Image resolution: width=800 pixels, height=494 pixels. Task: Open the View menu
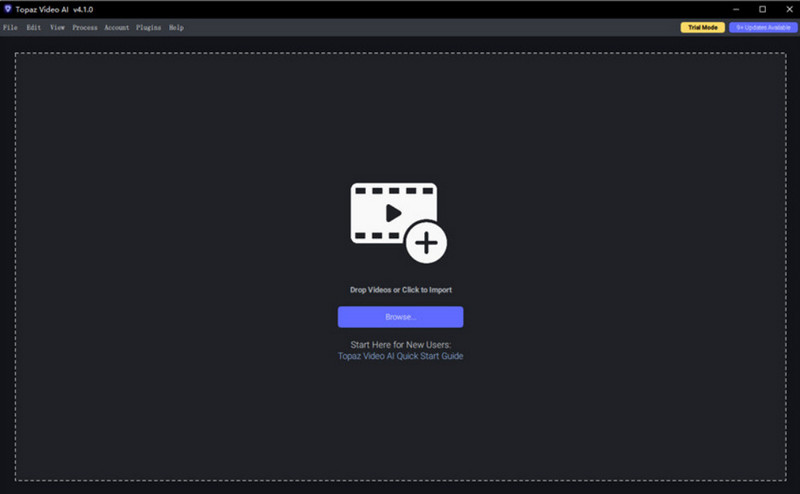[57, 28]
